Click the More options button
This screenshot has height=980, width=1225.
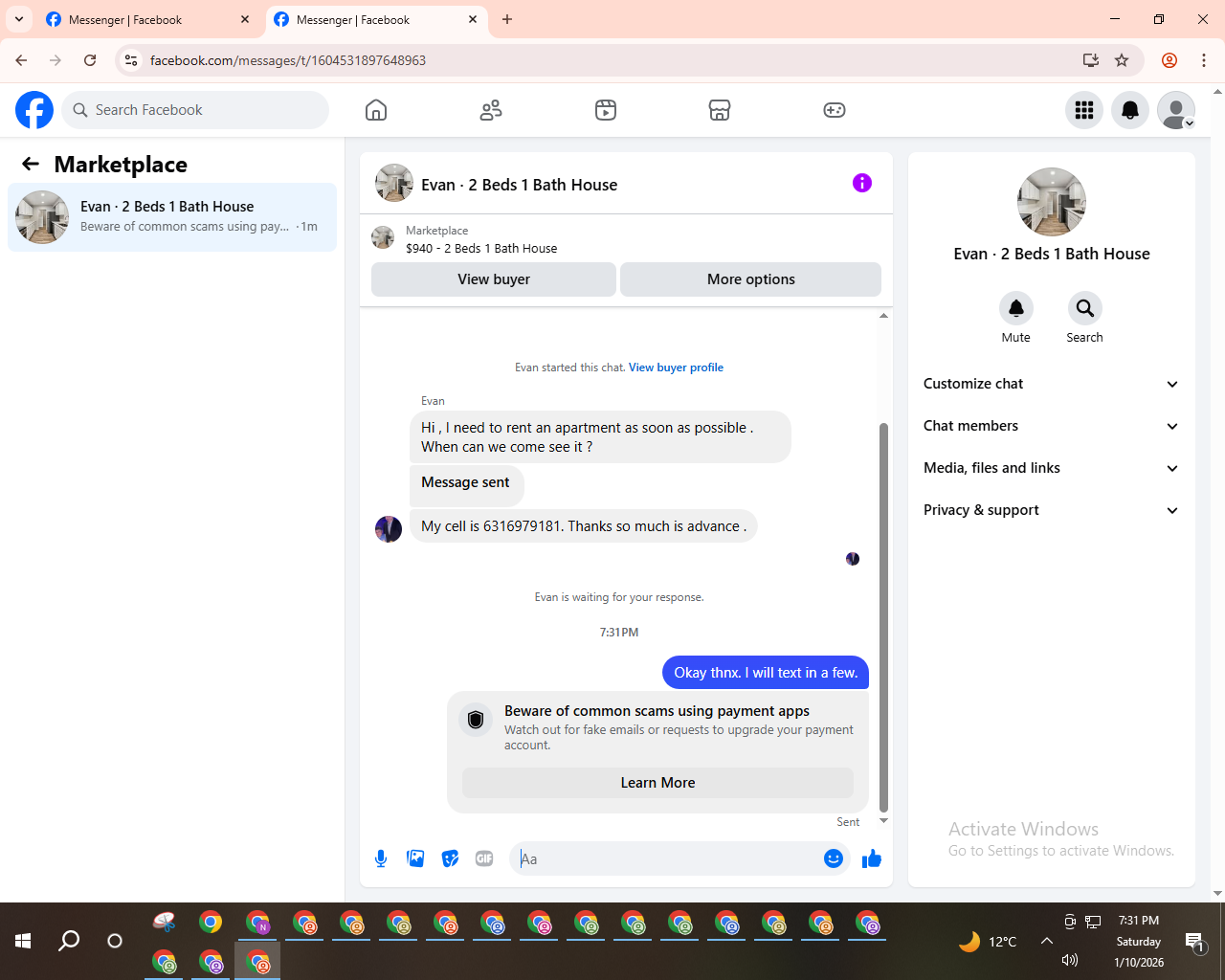751,279
